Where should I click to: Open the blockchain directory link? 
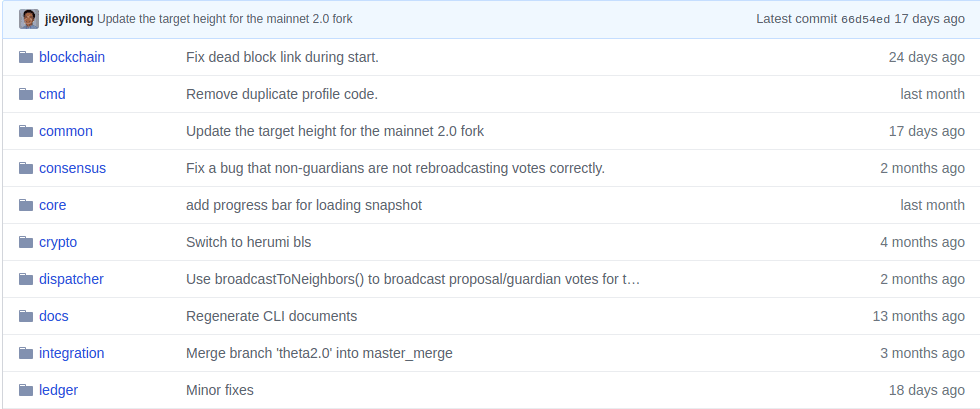coord(72,57)
